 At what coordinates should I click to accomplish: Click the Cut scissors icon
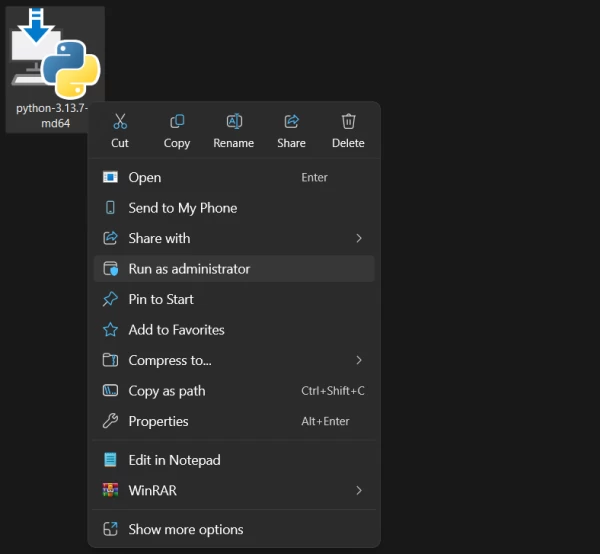point(120,122)
